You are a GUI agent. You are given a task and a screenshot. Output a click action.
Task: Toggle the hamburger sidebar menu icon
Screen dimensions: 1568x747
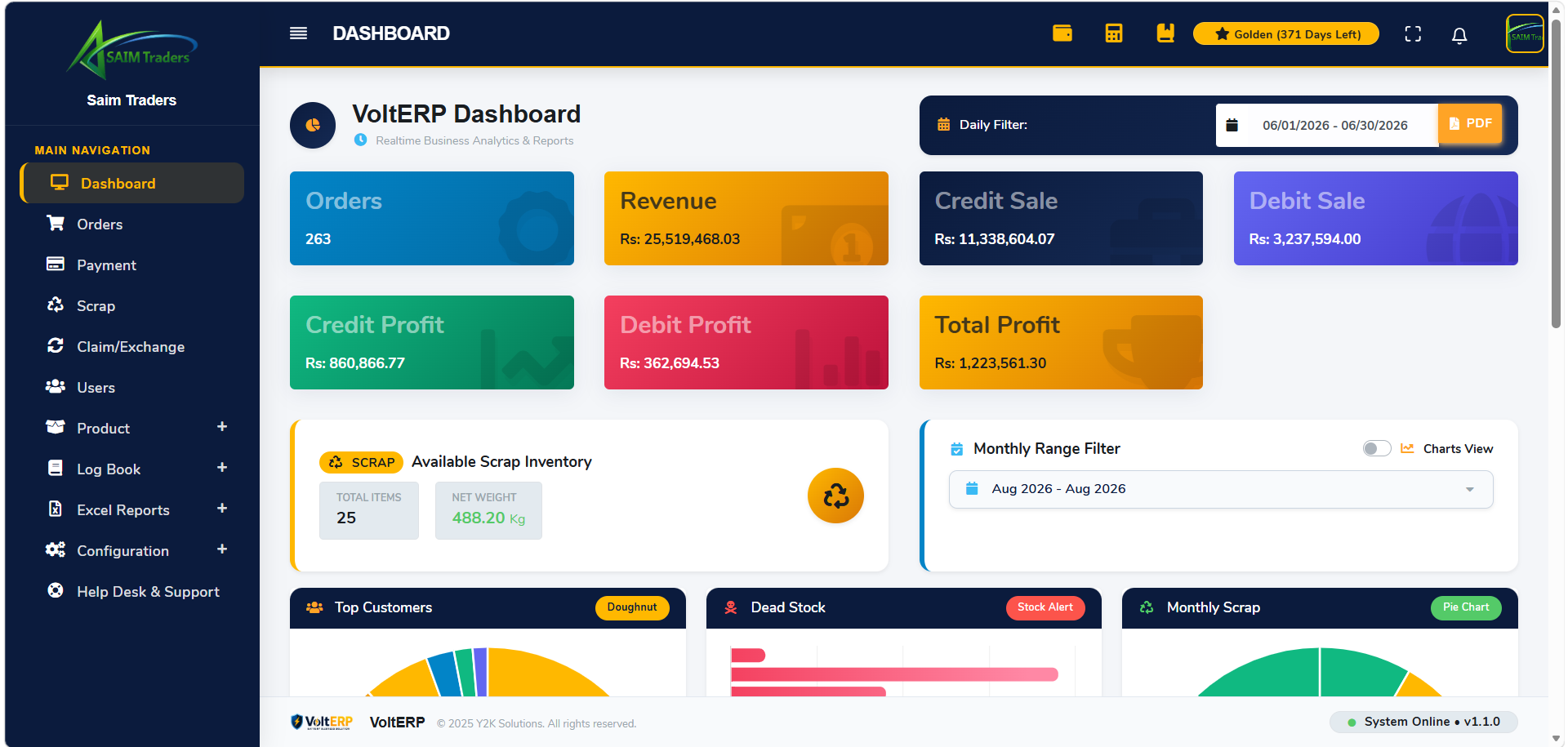298,33
